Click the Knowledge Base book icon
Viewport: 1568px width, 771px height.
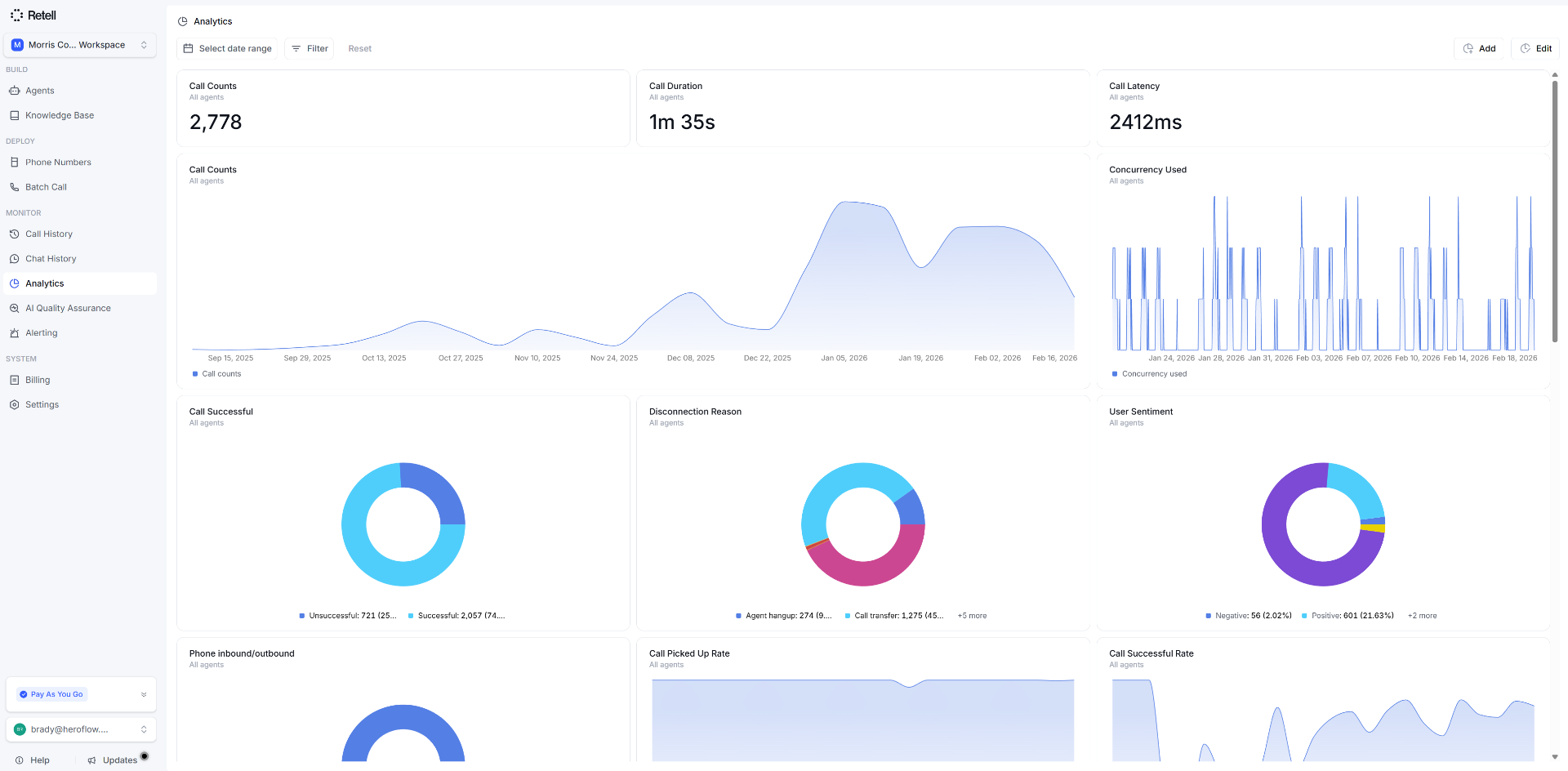click(15, 115)
